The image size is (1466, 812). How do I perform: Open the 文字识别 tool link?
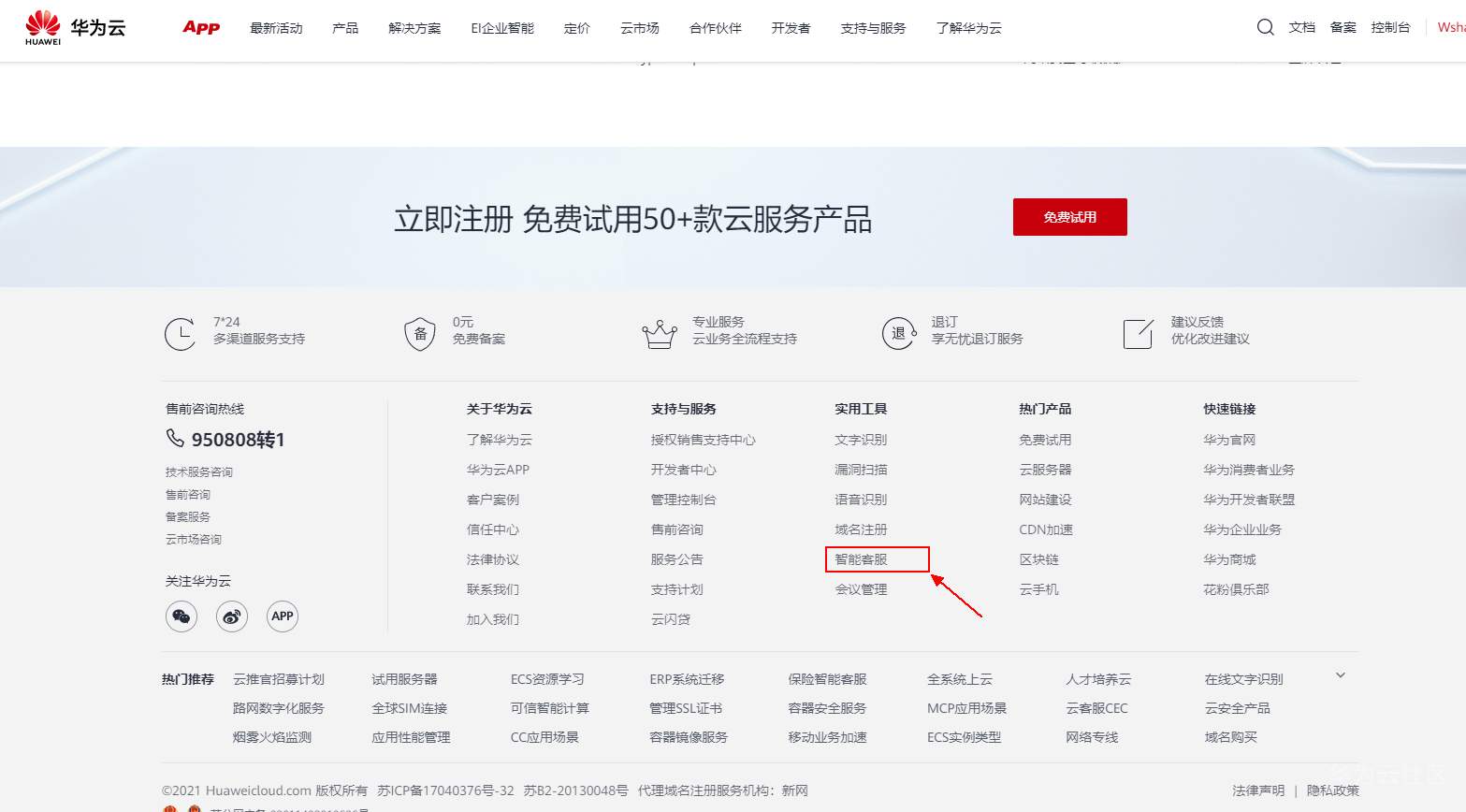(862, 440)
